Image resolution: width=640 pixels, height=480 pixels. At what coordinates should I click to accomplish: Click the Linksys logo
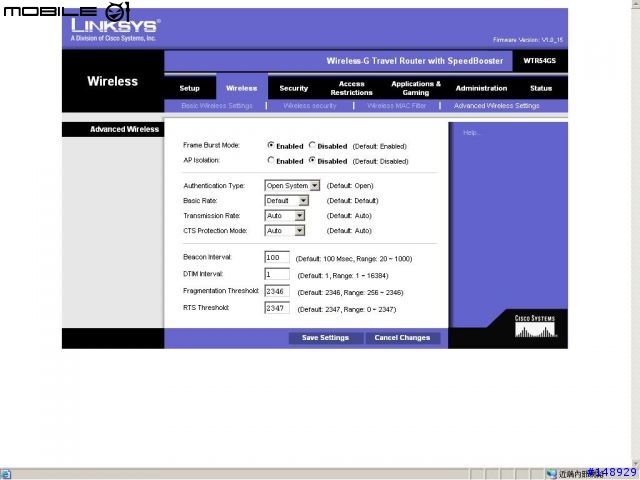tap(116, 29)
